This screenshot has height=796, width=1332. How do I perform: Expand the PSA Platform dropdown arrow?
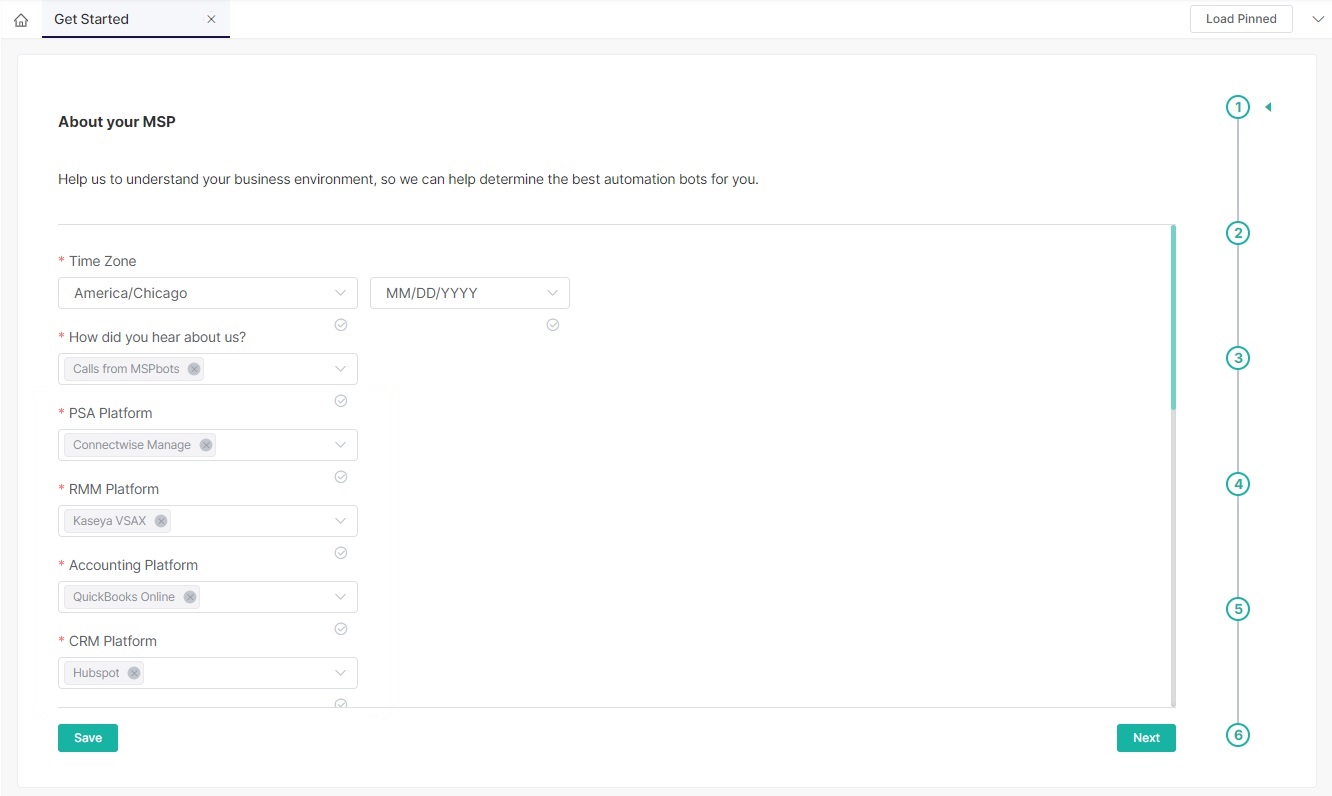pos(340,445)
